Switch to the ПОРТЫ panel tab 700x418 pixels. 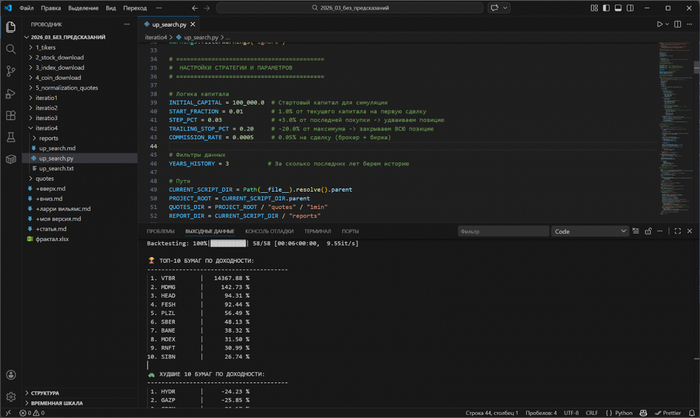(x=350, y=231)
